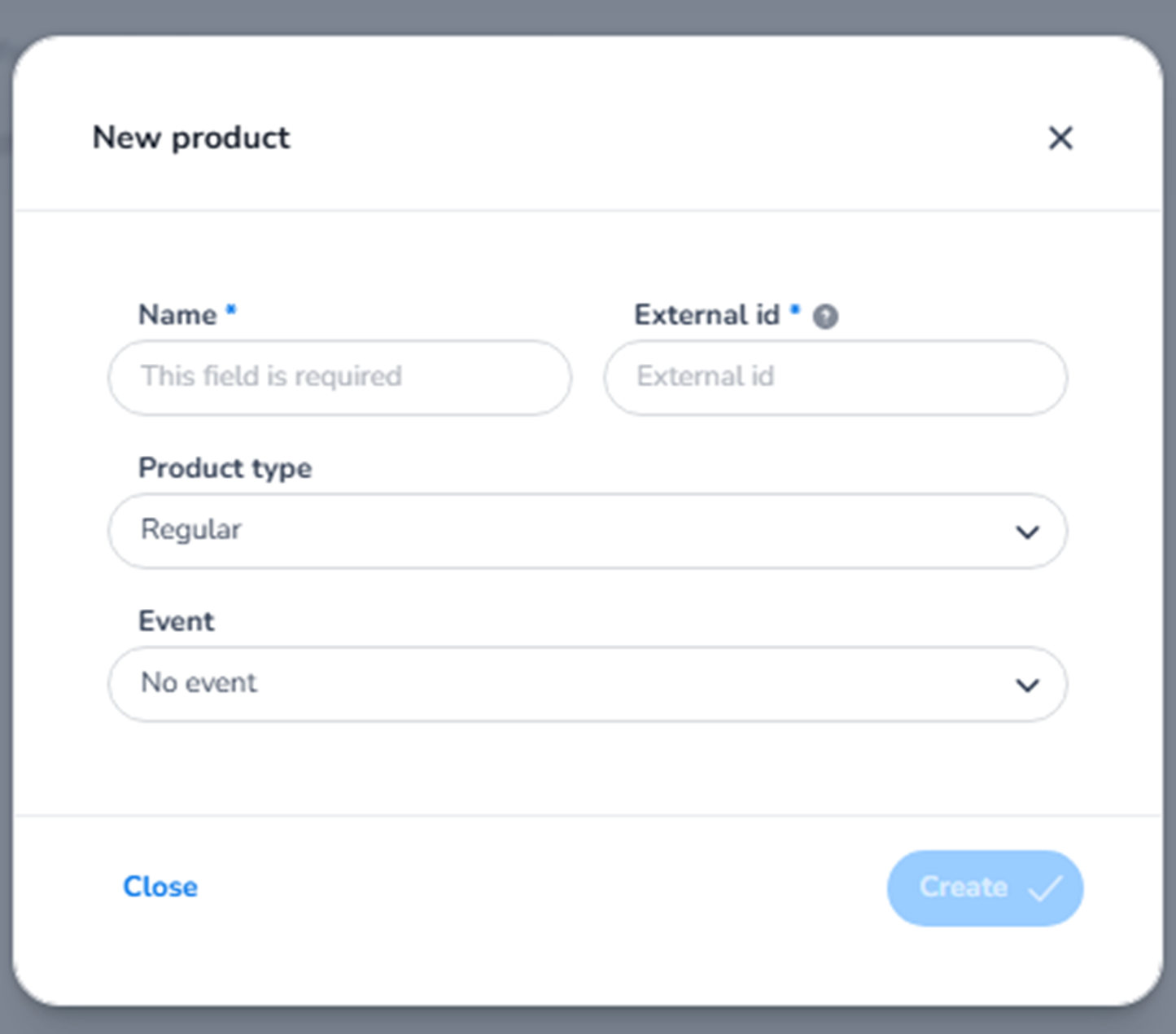Click the "External id" field label
Image resolution: width=1176 pixels, height=1034 pixels.
pyautogui.click(x=706, y=315)
